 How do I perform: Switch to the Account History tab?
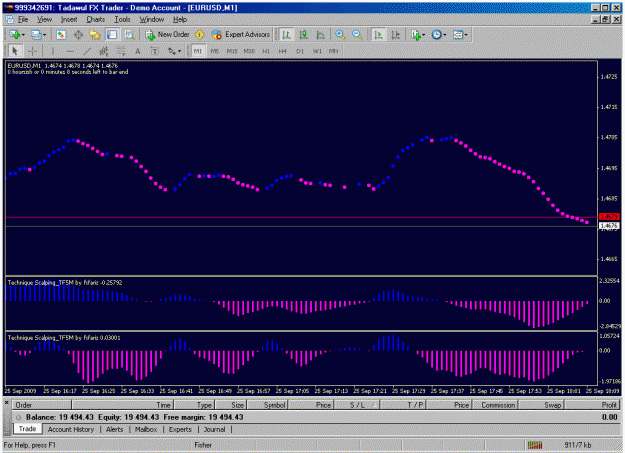click(71, 429)
